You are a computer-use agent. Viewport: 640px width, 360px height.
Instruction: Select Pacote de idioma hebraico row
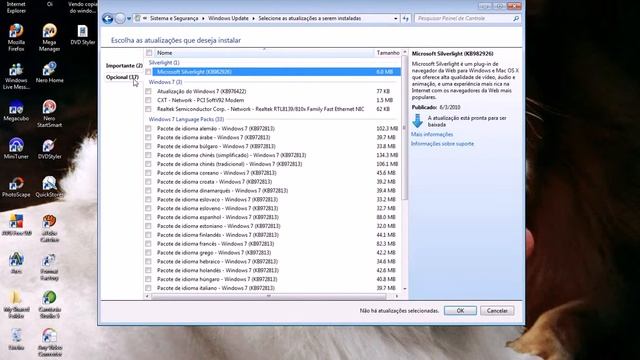[272, 262]
